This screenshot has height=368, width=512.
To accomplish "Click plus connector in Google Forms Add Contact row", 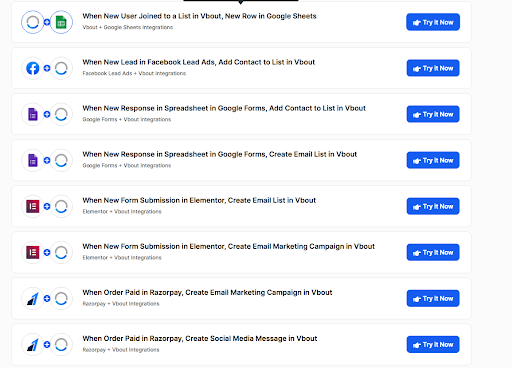I will 47,114.
